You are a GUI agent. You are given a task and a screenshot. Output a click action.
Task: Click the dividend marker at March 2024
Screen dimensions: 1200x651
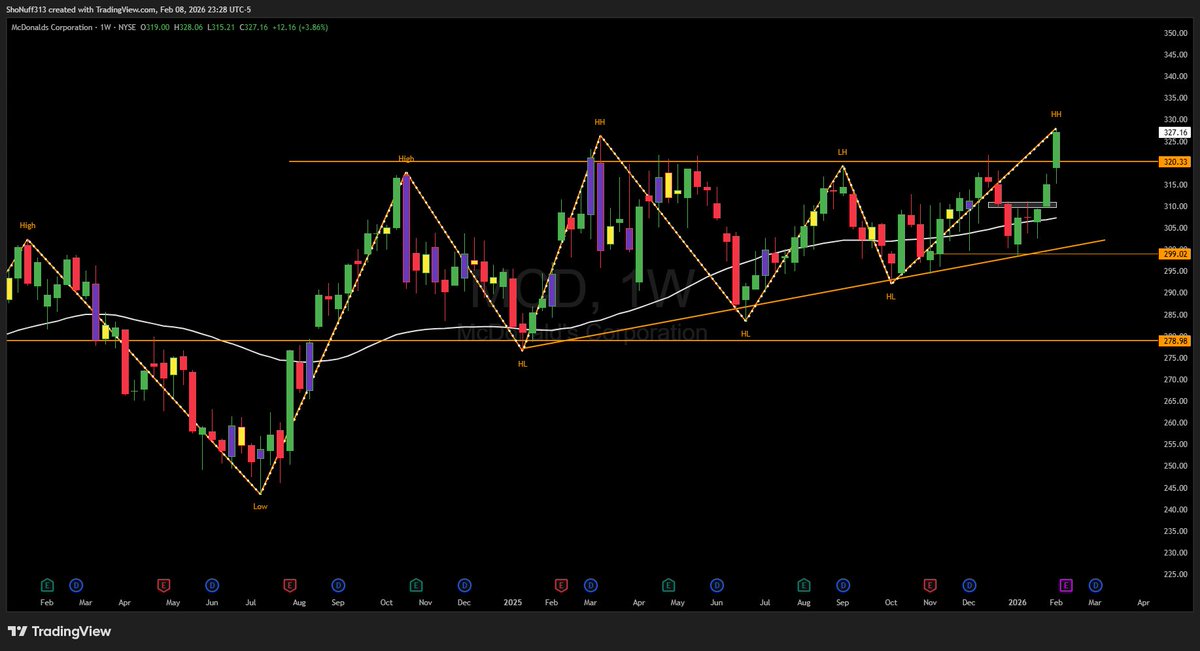click(x=75, y=583)
